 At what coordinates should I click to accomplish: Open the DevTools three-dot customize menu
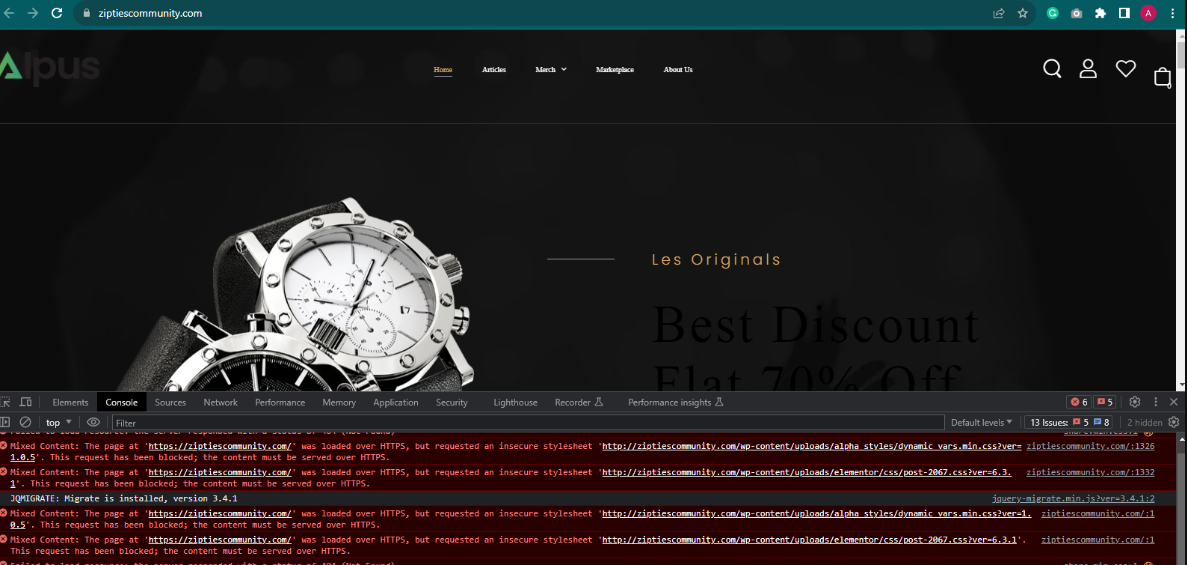click(x=1155, y=402)
